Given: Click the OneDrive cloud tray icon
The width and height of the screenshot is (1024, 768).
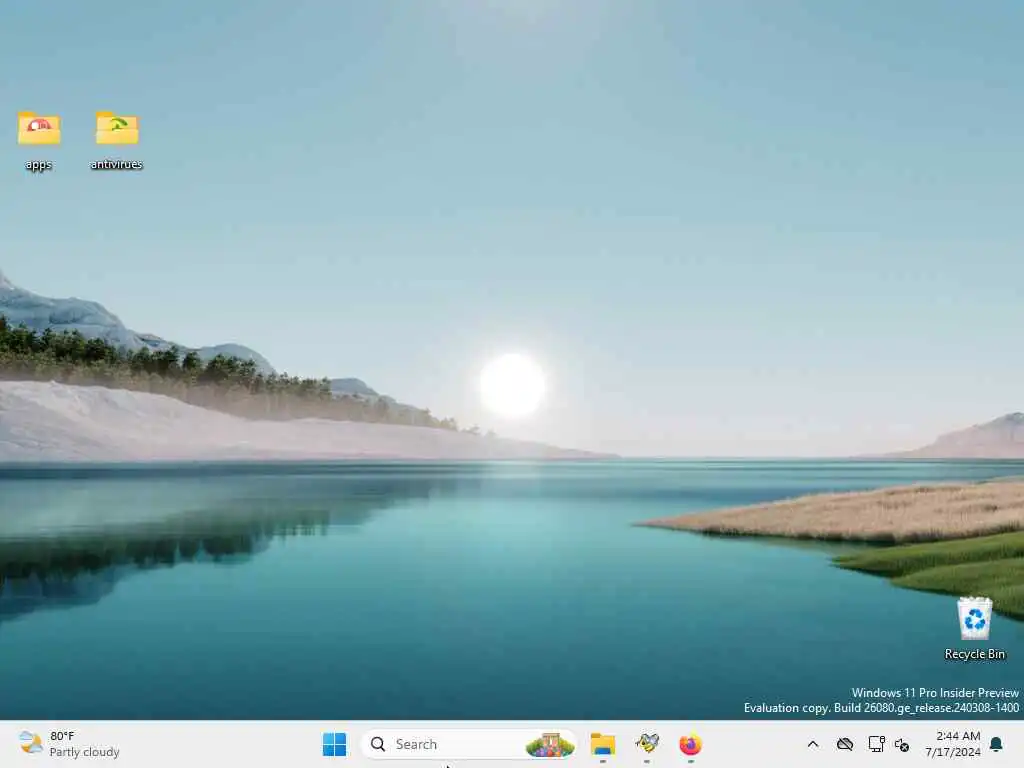Looking at the screenshot, I should coord(844,744).
